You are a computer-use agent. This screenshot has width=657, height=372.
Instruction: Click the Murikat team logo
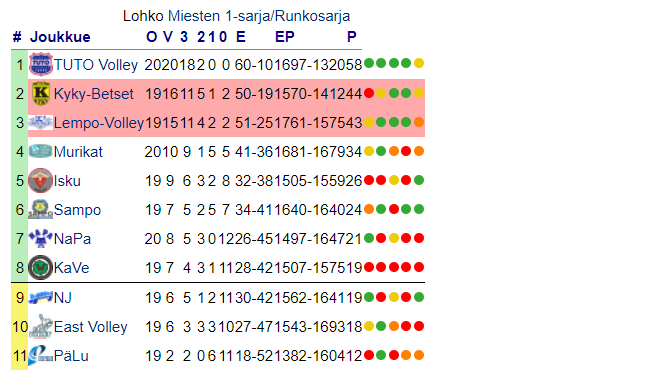tap(41, 151)
